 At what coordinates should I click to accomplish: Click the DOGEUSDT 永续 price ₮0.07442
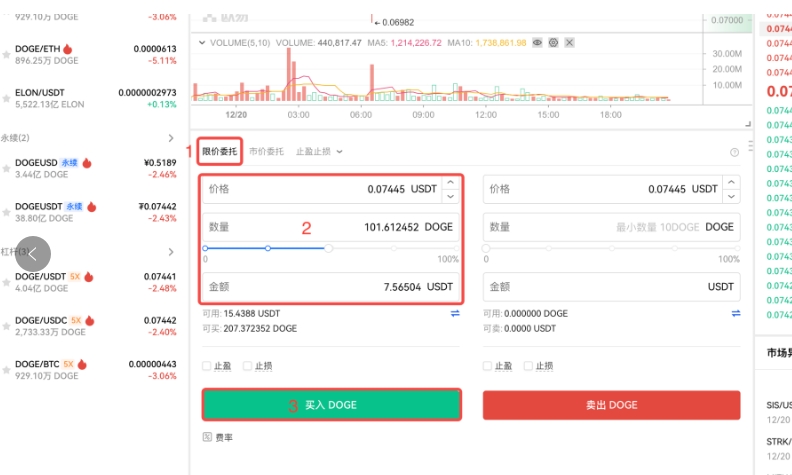tap(158, 206)
